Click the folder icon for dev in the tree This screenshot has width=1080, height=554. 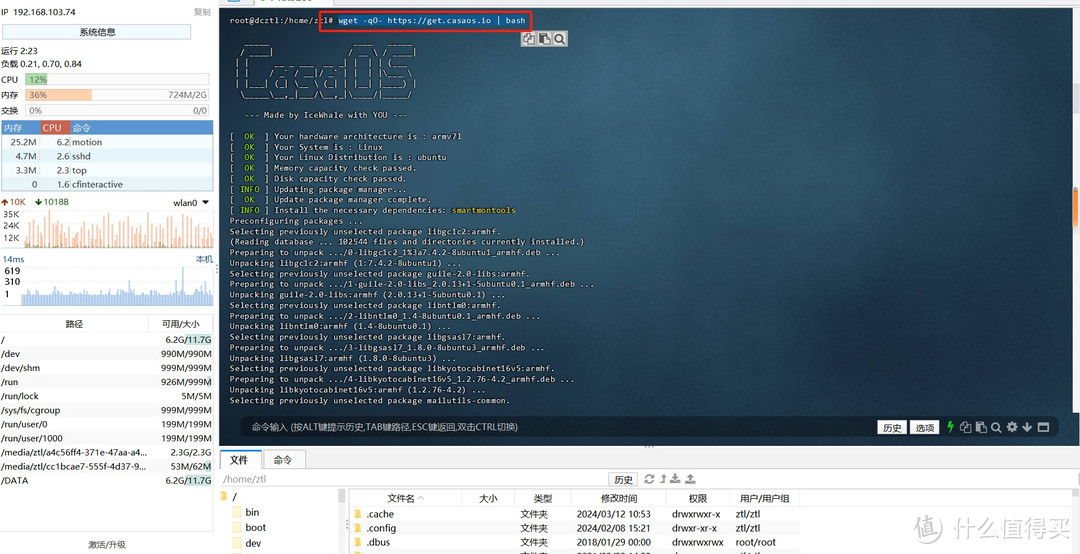237,543
